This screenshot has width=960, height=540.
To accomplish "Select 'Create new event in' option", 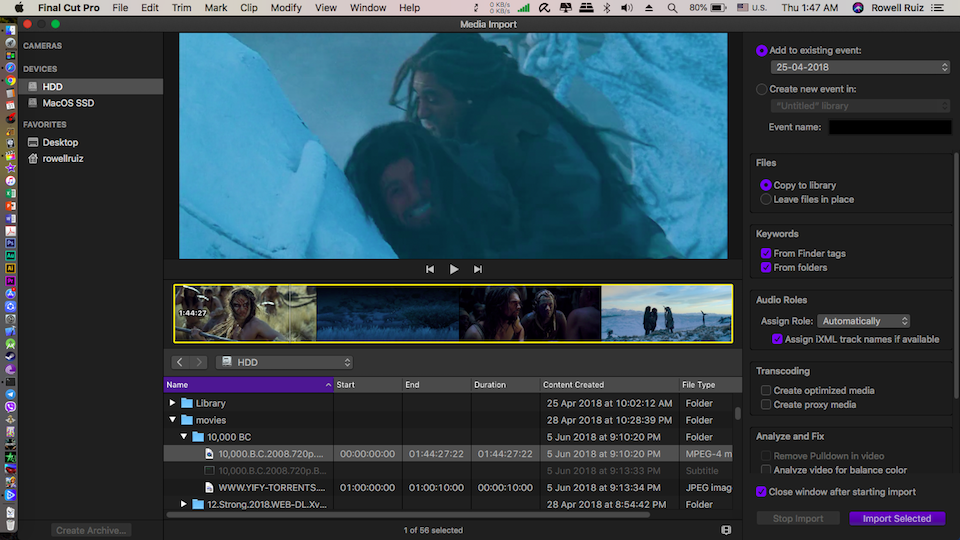I will 762,89.
